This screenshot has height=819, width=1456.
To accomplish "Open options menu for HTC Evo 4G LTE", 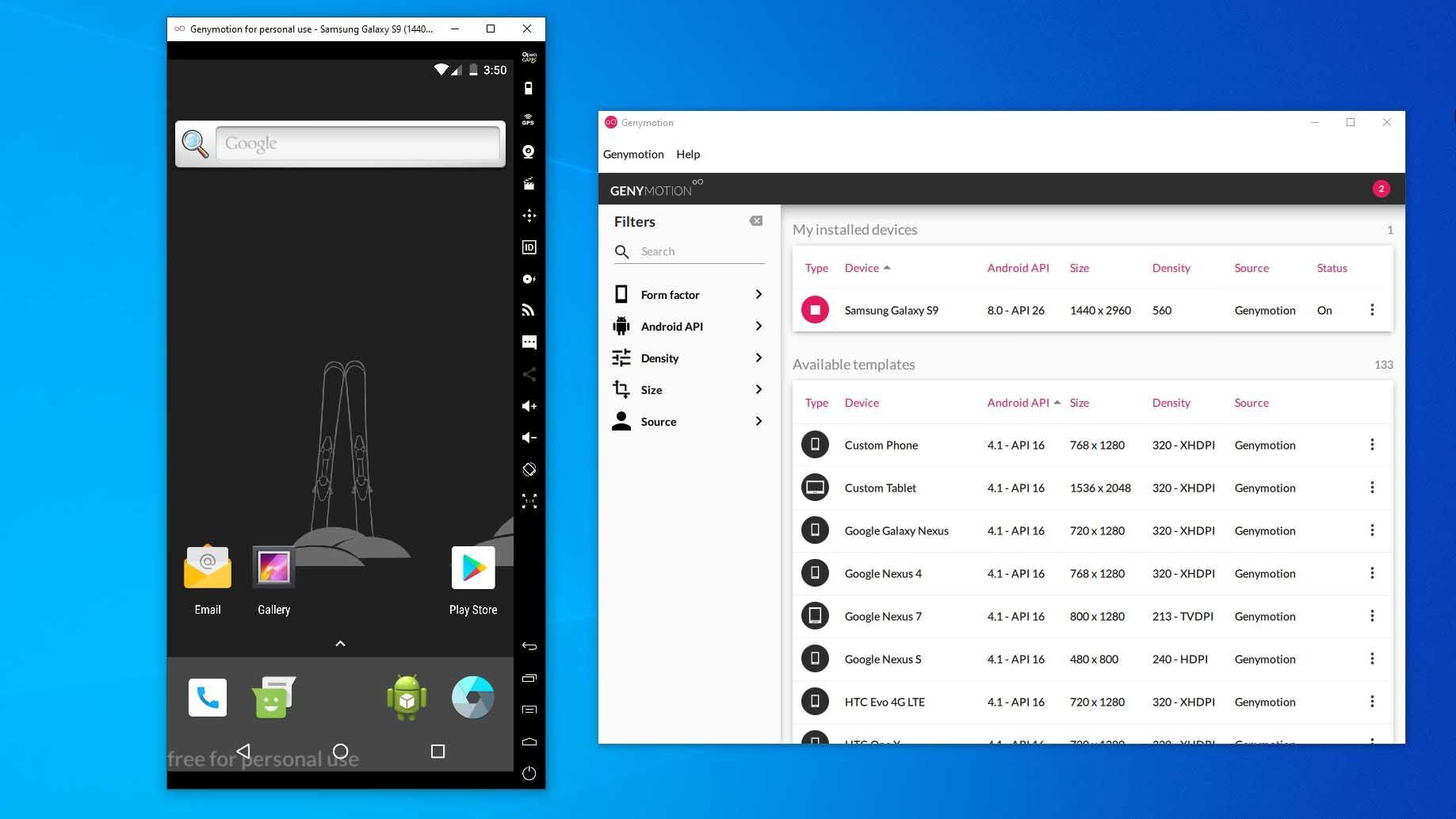I will (x=1372, y=702).
